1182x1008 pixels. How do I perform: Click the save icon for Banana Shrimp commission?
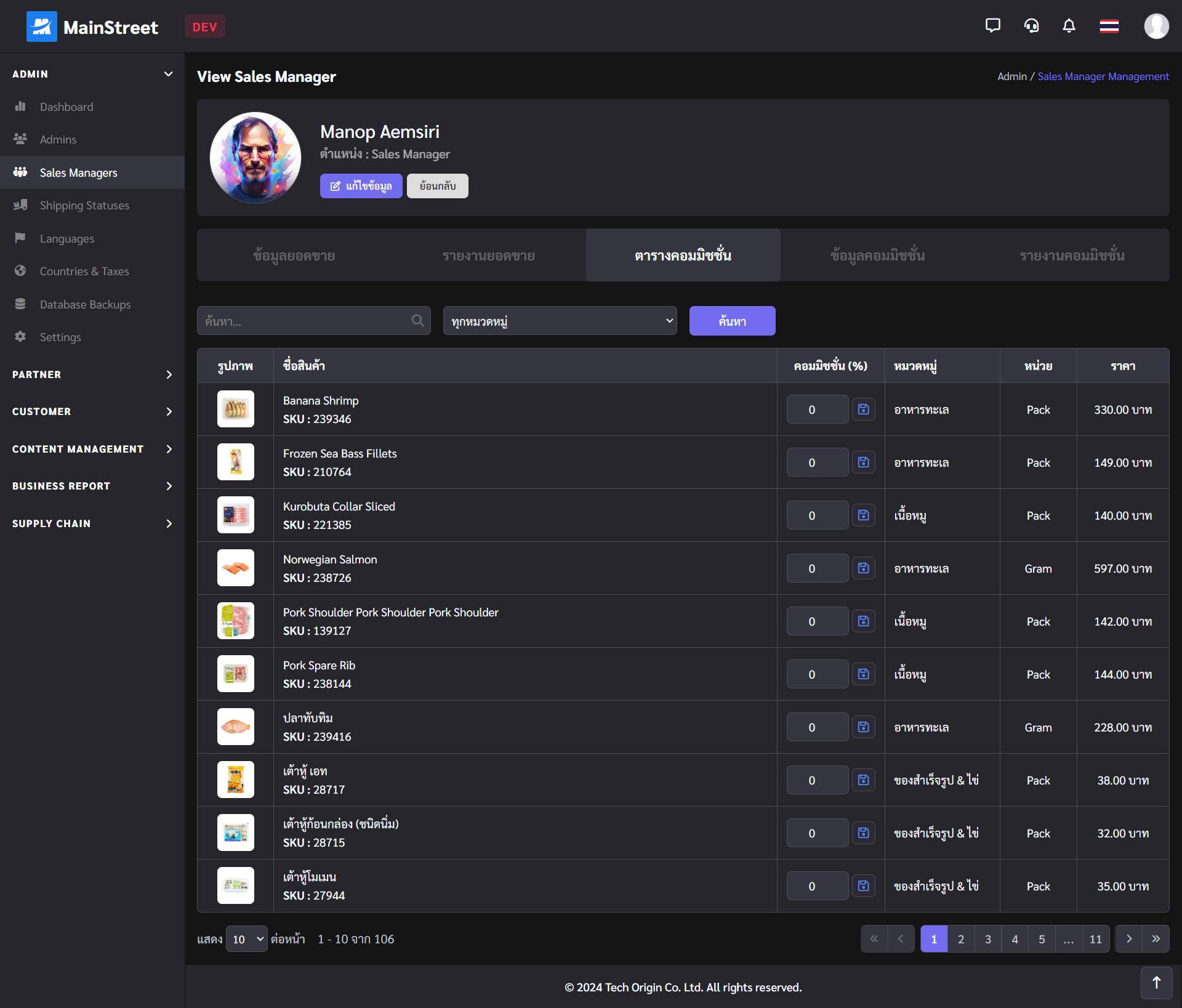862,408
